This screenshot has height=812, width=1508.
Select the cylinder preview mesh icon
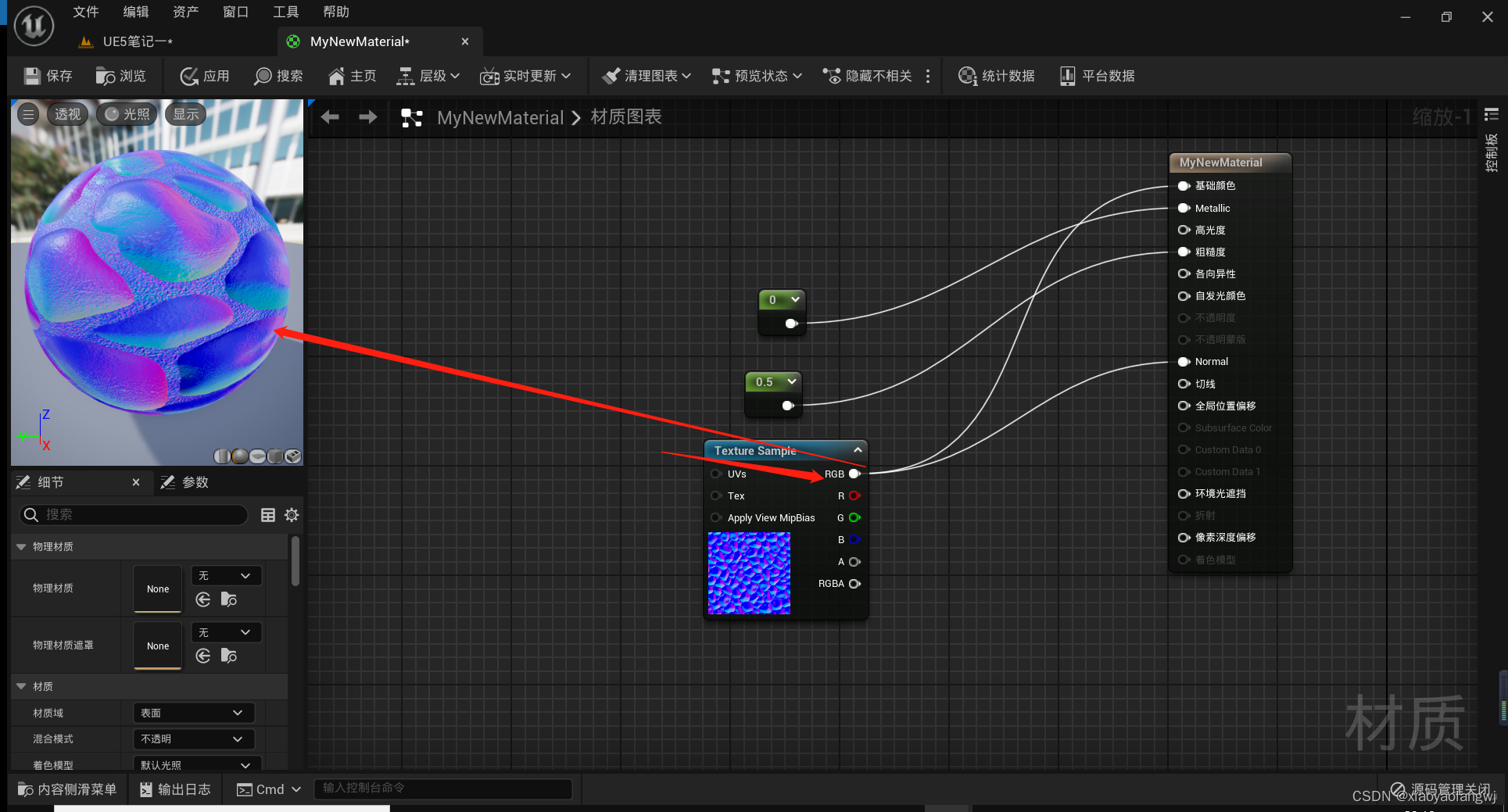(x=223, y=456)
